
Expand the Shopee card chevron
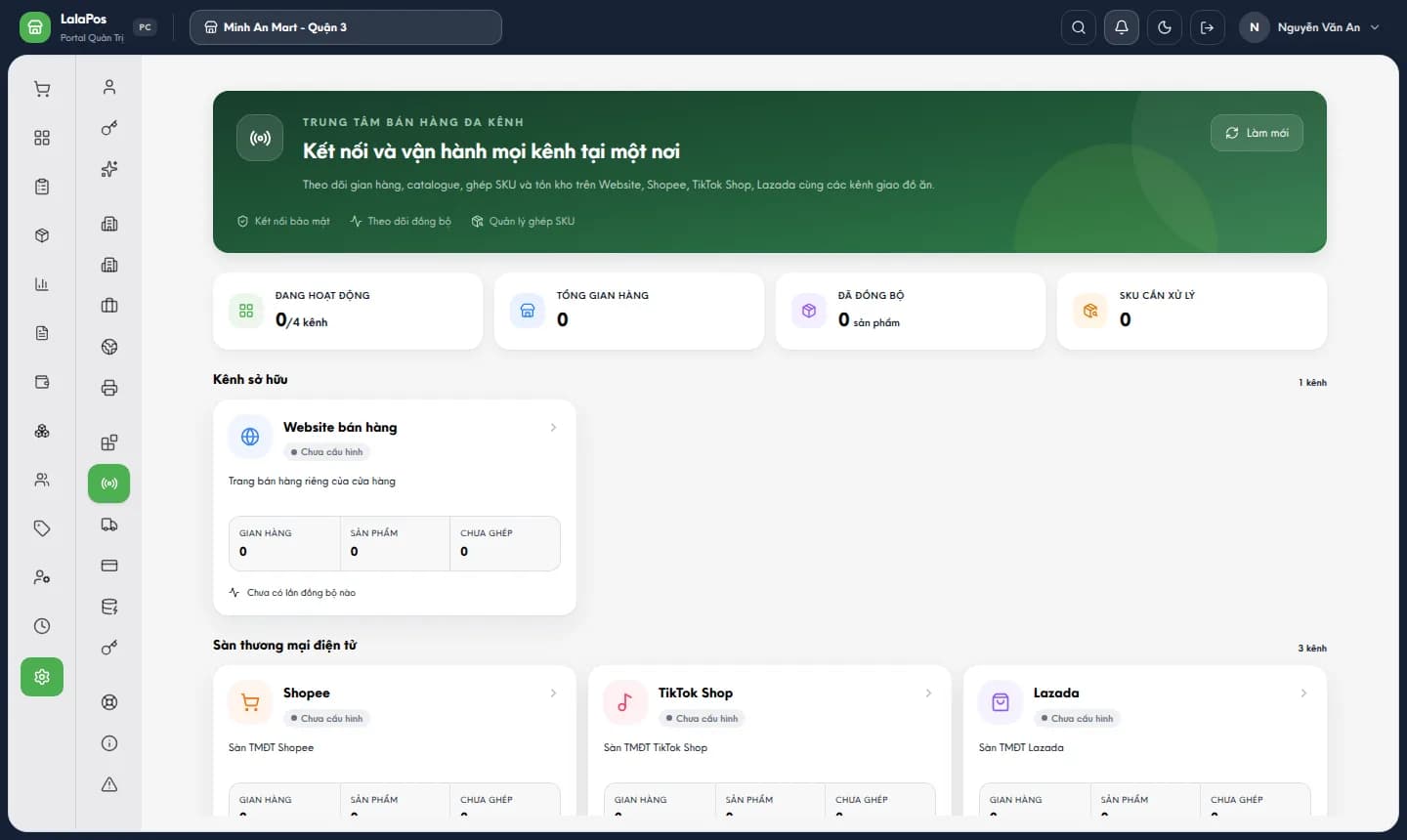[553, 693]
